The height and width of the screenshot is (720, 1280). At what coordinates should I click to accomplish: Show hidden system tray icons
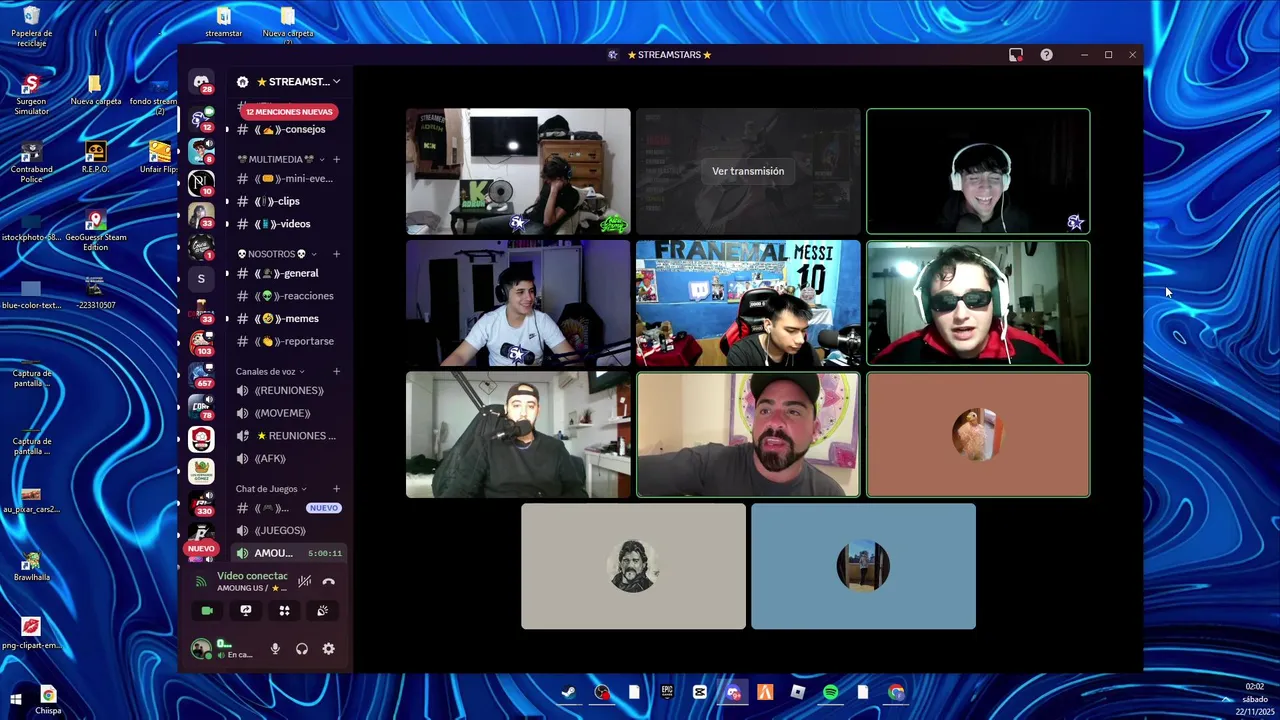pyautogui.click(x=1227, y=700)
